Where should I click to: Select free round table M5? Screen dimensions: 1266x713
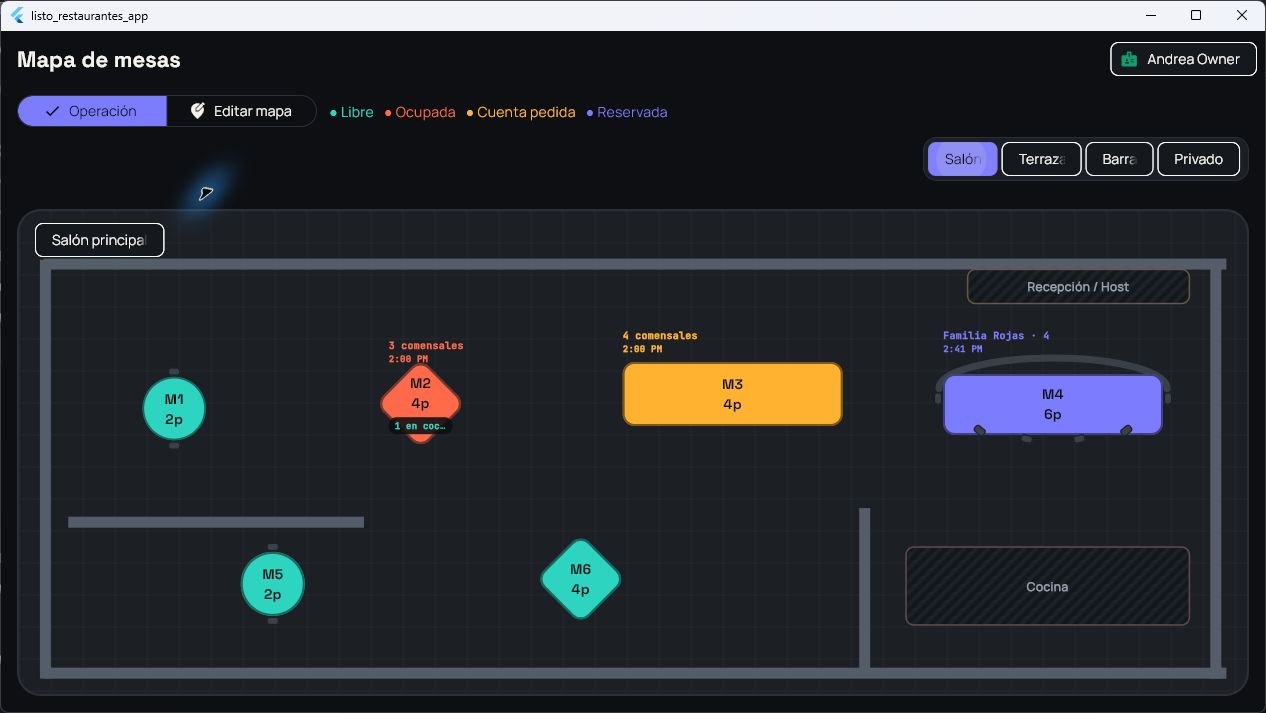pos(273,584)
